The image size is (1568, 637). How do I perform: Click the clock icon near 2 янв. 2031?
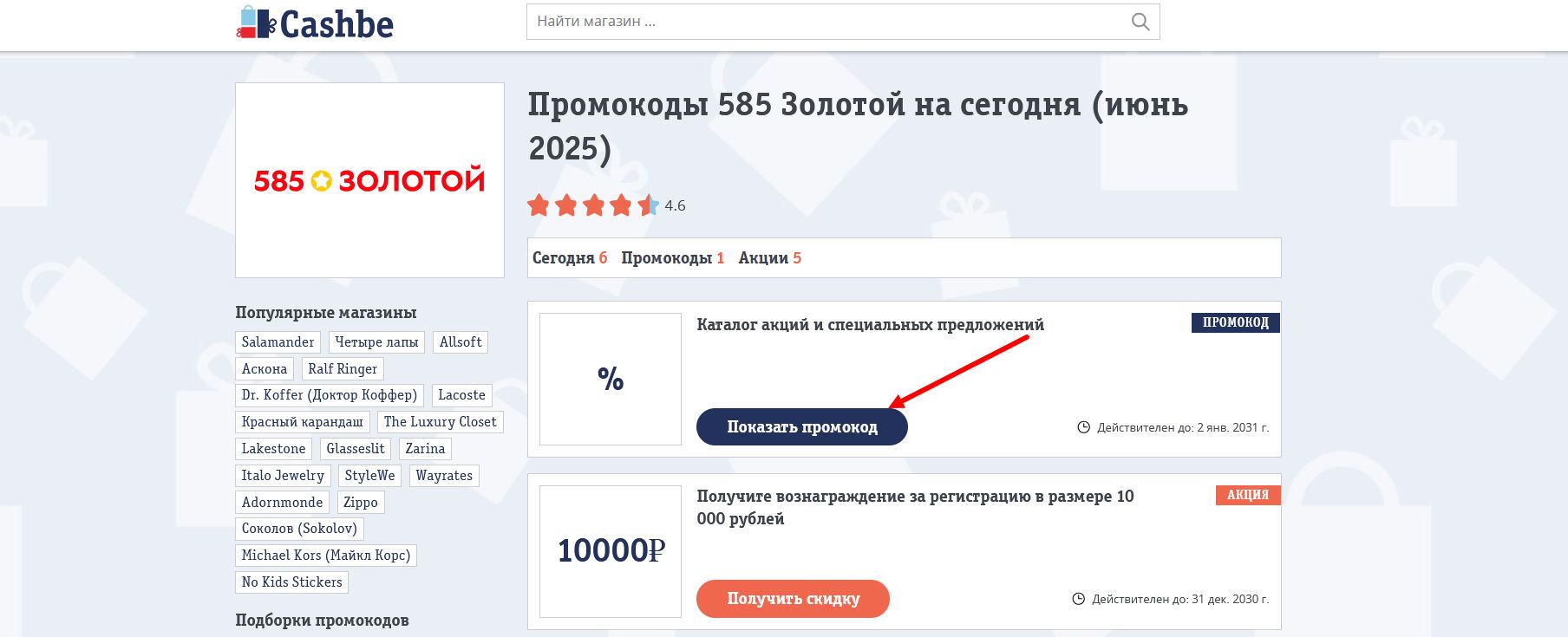[1083, 427]
